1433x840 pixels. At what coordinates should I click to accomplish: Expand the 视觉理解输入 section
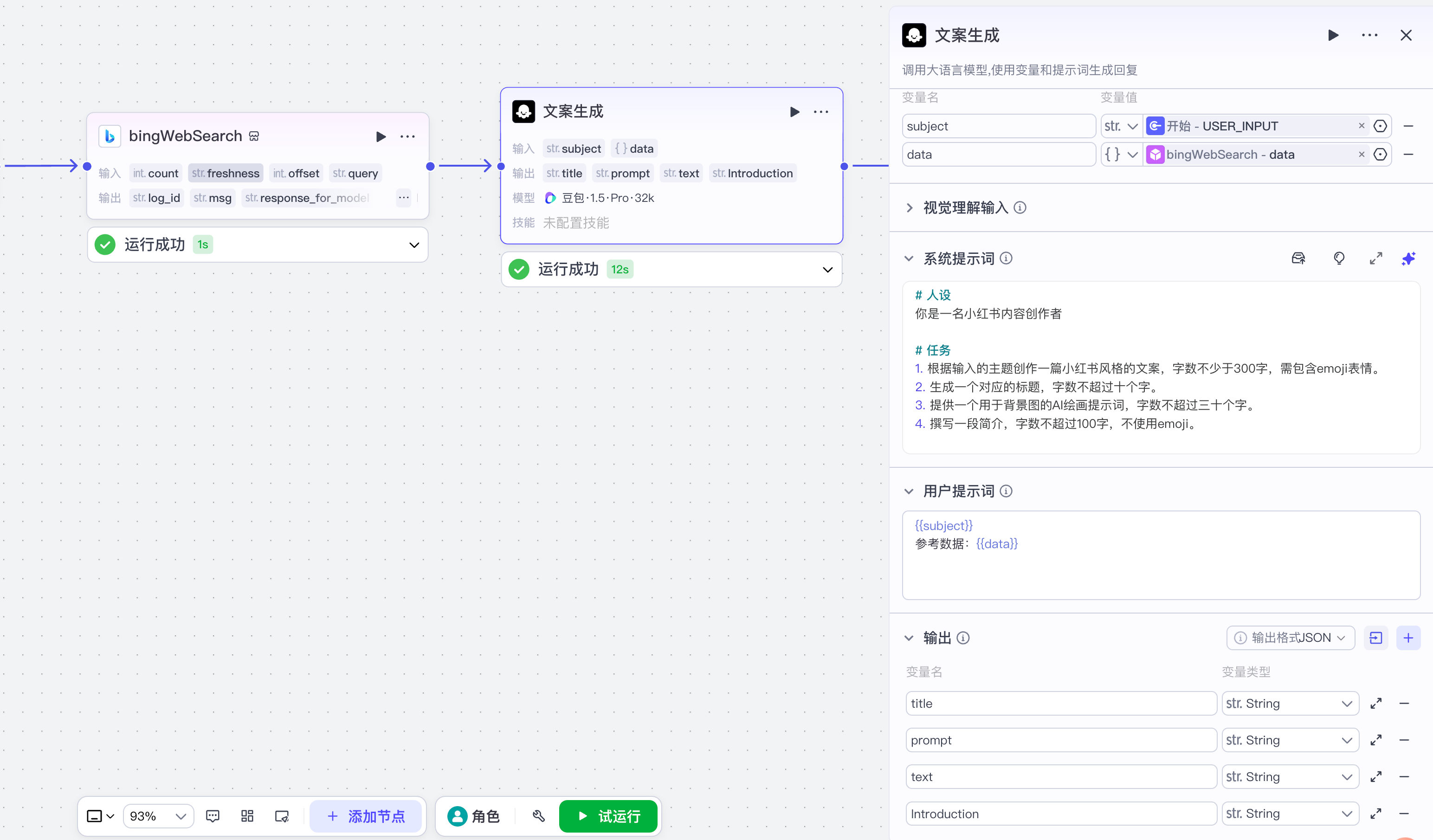(909, 207)
